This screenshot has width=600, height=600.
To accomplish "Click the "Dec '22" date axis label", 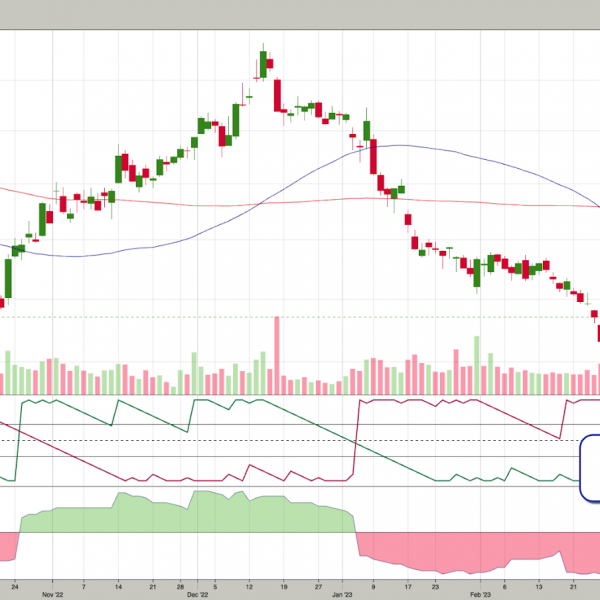I will (197, 594).
